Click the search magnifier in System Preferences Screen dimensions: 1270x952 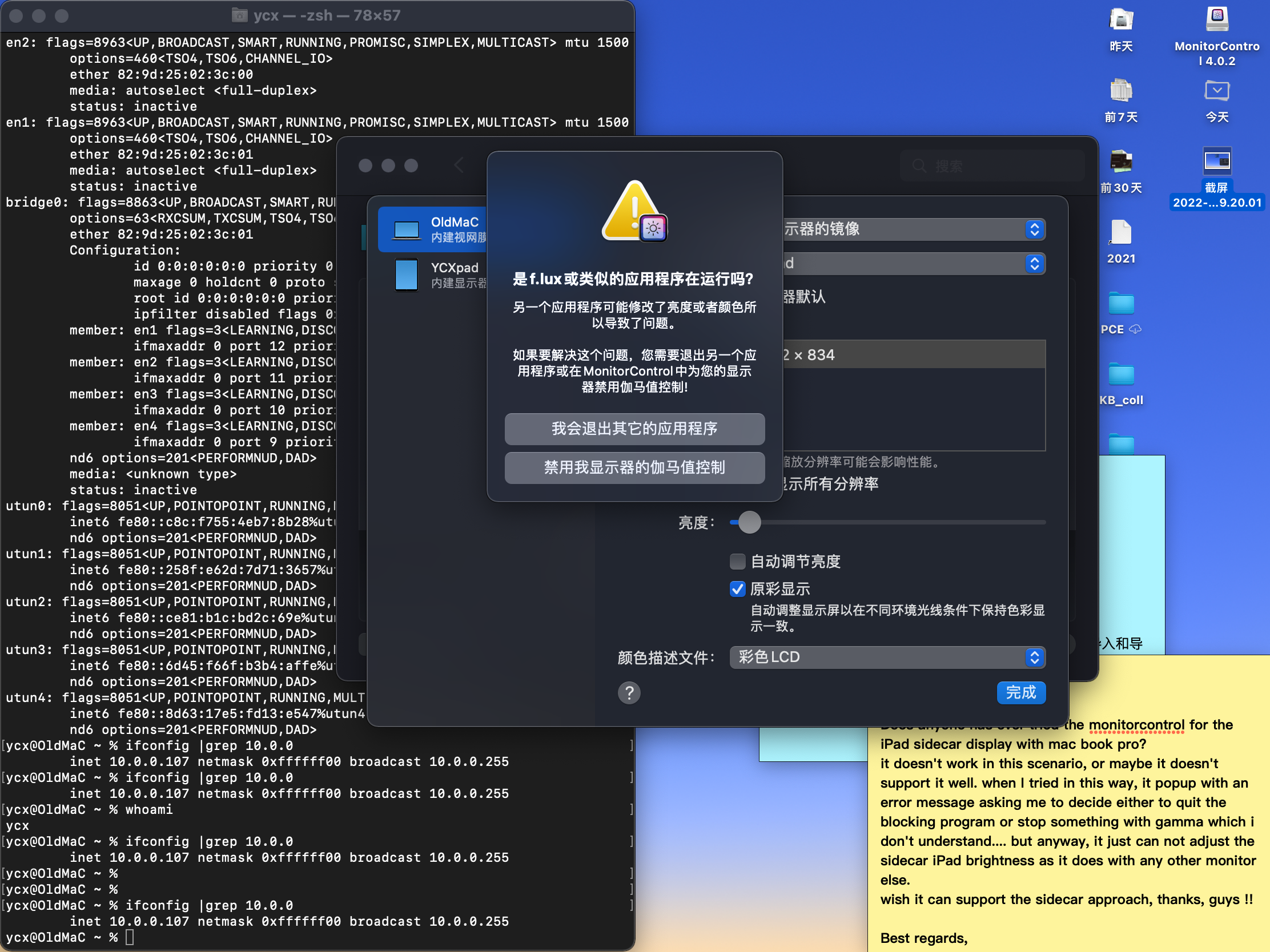[919, 166]
